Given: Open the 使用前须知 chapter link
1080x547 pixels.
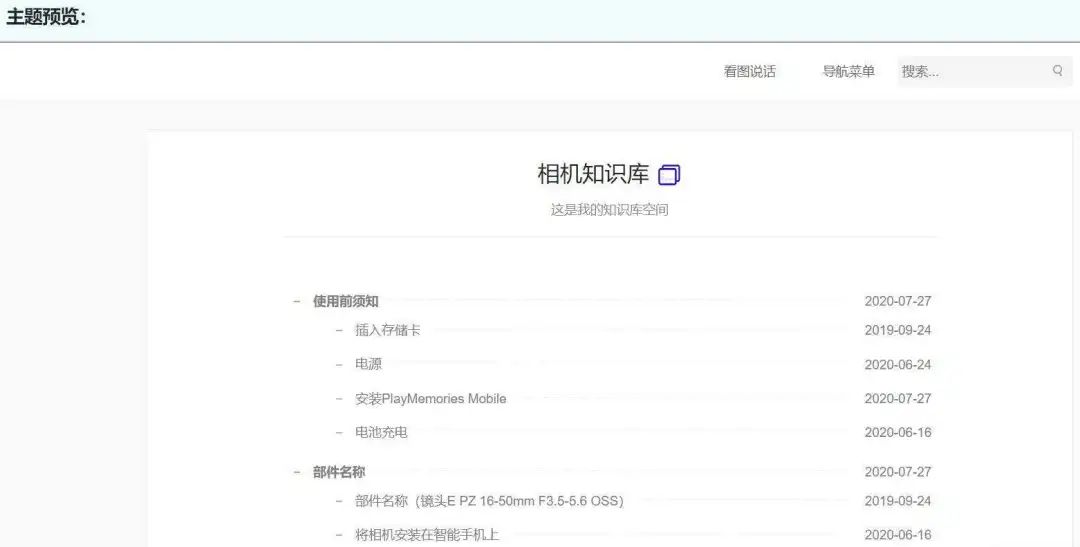Looking at the screenshot, I should 346,301.
